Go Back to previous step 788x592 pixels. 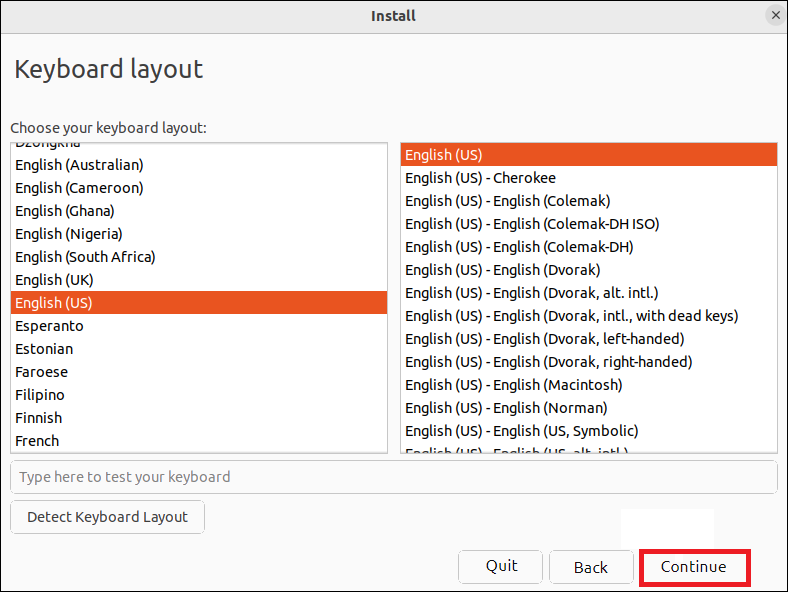(x=590, y=567)
